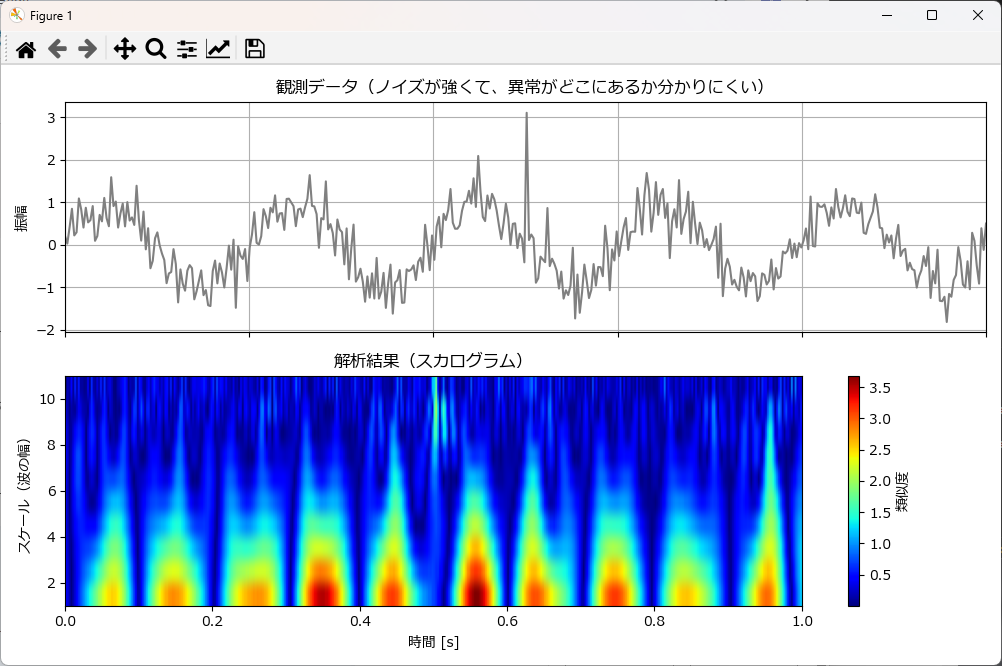
Task: Toggle the Pan tool with crossed arrows
Action: tap(124, 49)
